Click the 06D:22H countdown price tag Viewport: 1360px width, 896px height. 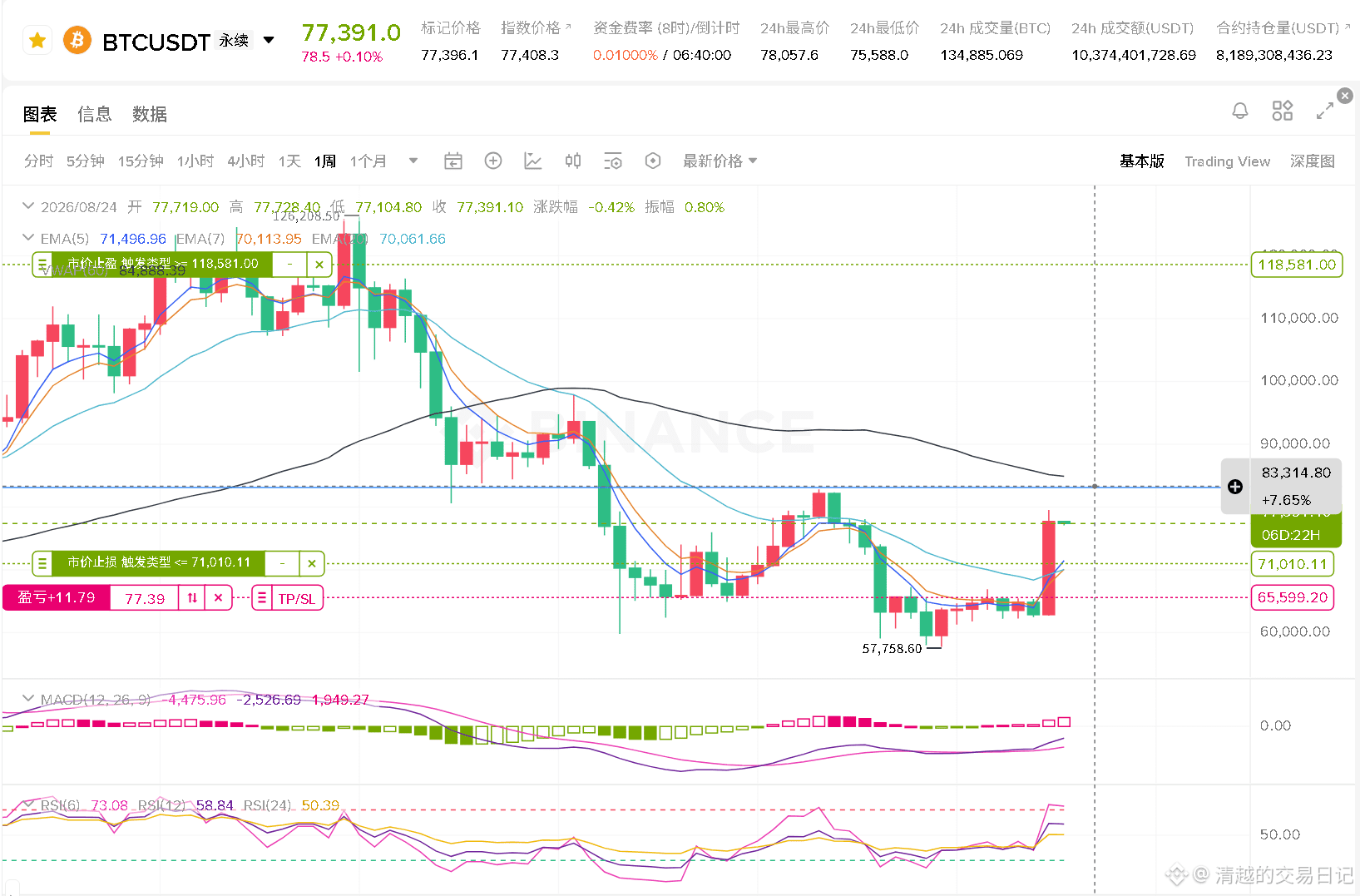click(x=1292, y=534)
